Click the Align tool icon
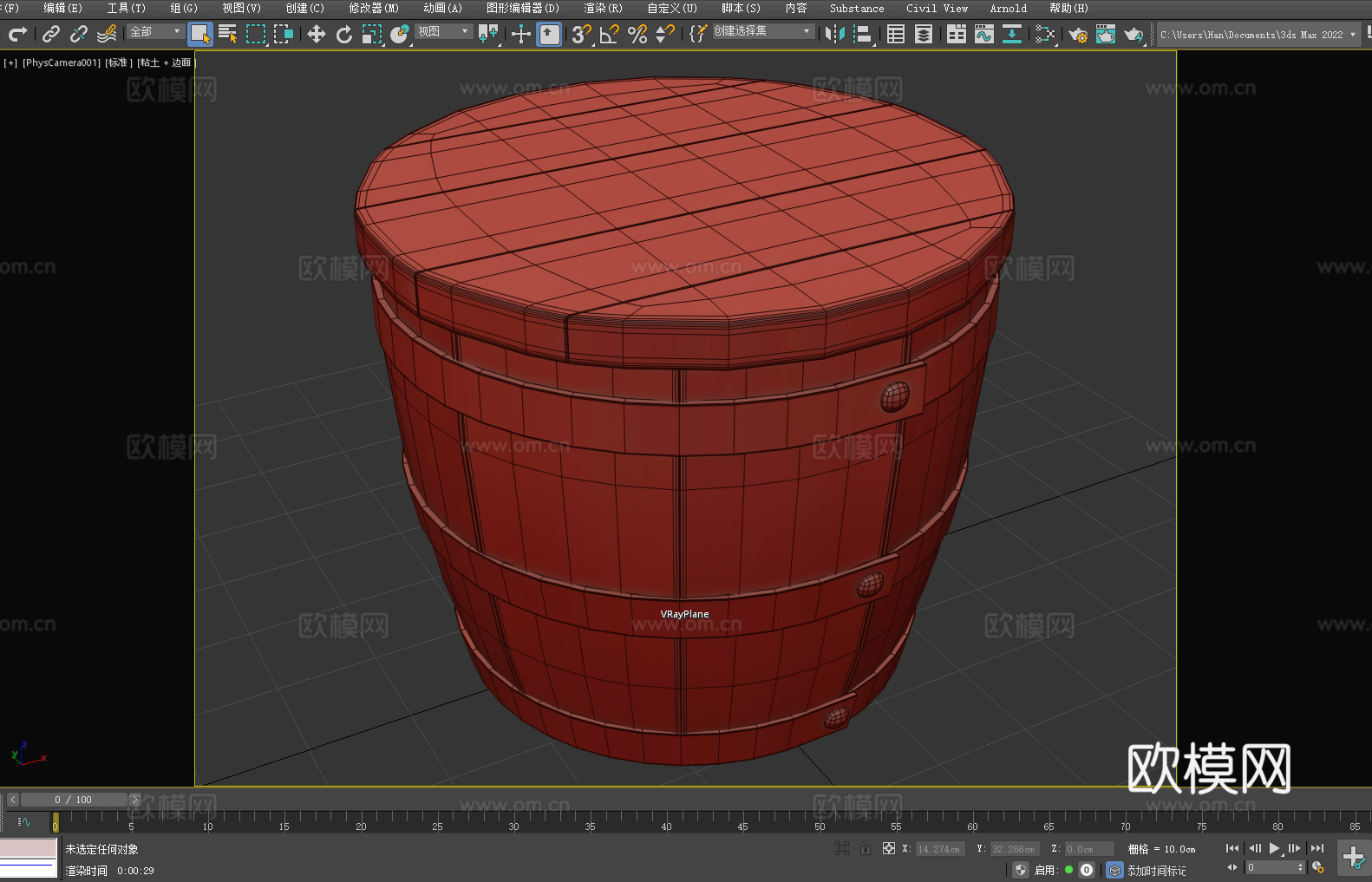 pyautogui.click(x=863, y=34)
